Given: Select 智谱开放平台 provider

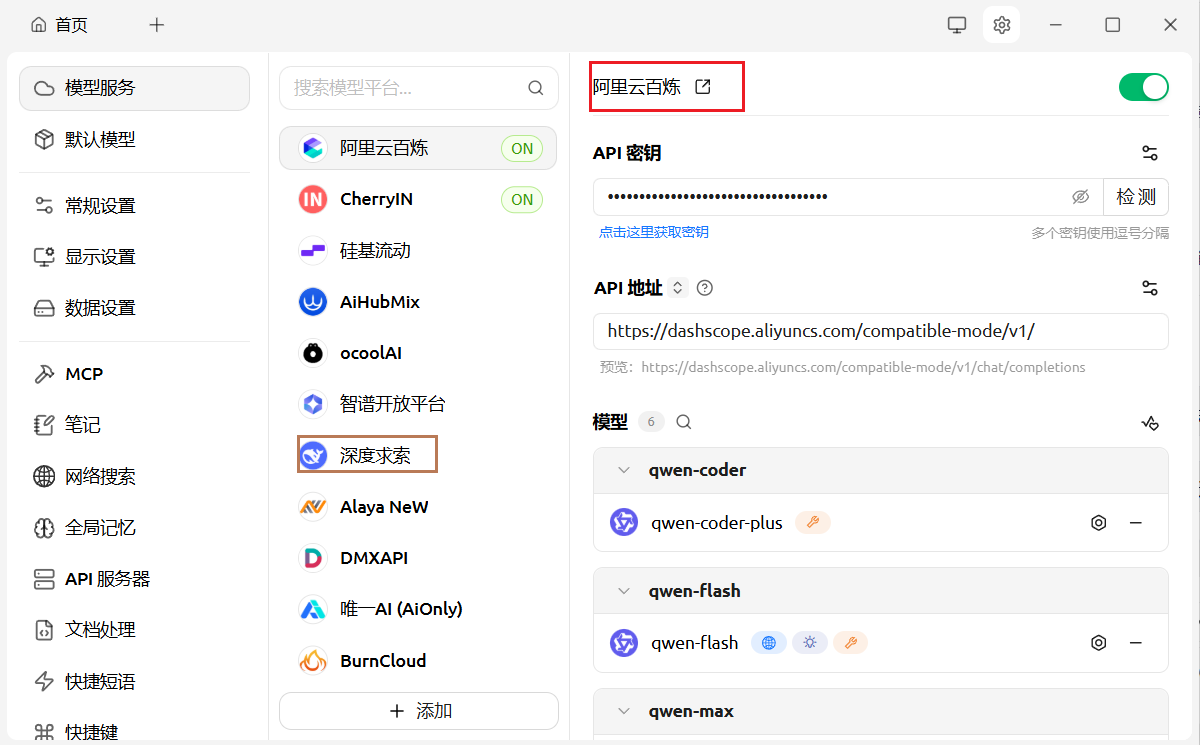Looking at the screenshot, I should [x=418, y=404].
